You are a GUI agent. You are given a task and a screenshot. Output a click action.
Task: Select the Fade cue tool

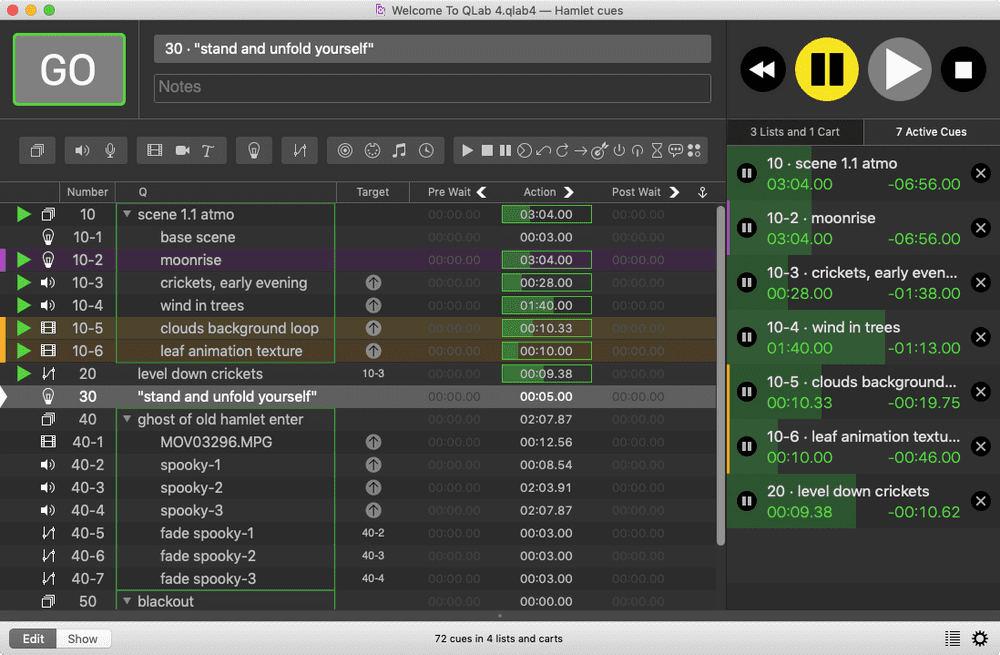click(x=299, y=150)
